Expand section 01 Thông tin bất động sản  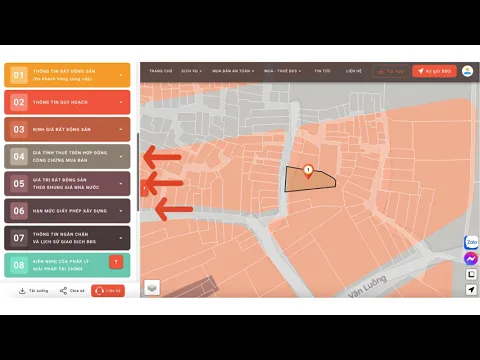pyautogui.click(x=67, y=75)
